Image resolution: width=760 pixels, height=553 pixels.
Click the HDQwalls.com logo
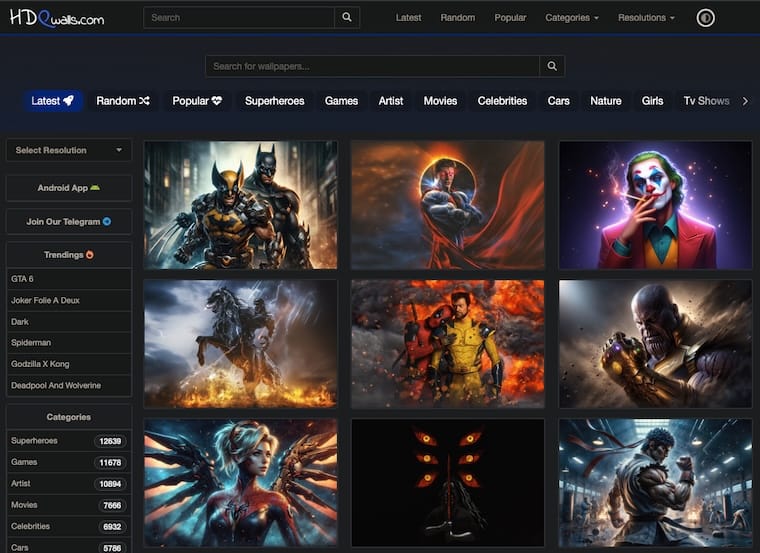point(57,18)
